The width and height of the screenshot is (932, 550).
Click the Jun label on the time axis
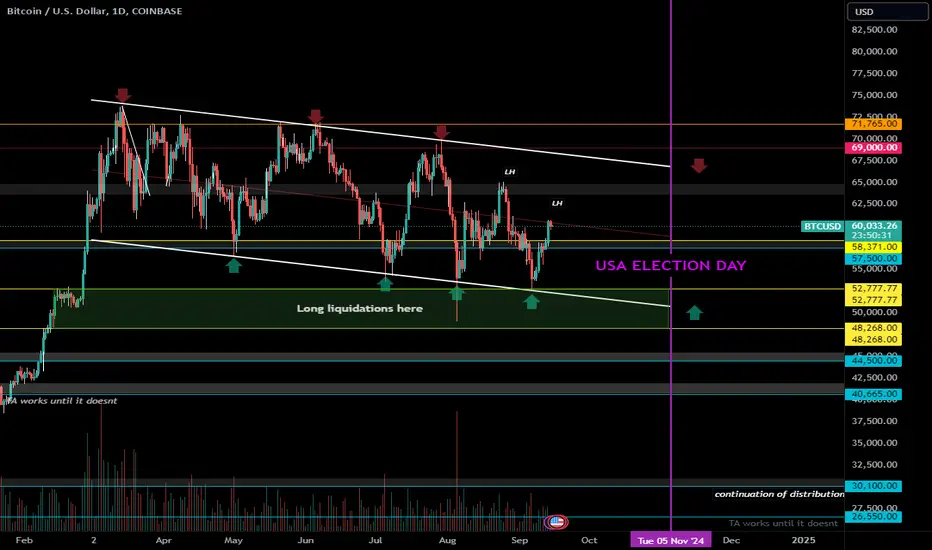tap(306, 540)
